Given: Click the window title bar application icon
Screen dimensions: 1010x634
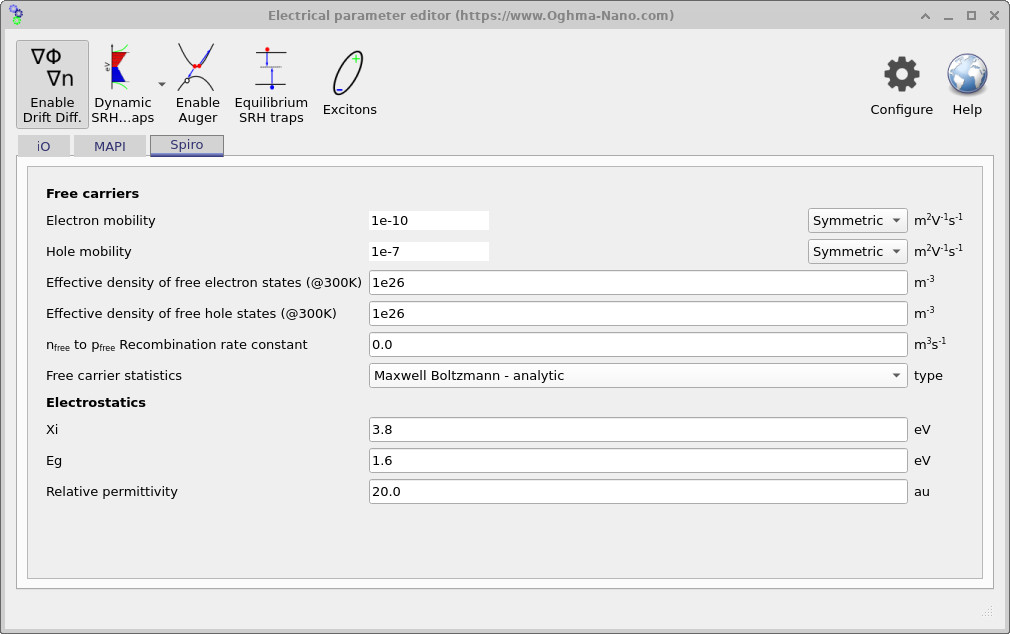Looking at the screenshot, I should point(15,15).
